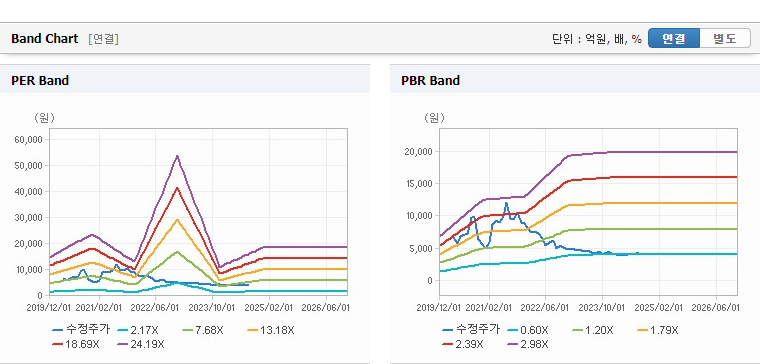Click the 2022/06/01 date label in PER chart
Screen dimensions: 760x364
pos(155,308)
